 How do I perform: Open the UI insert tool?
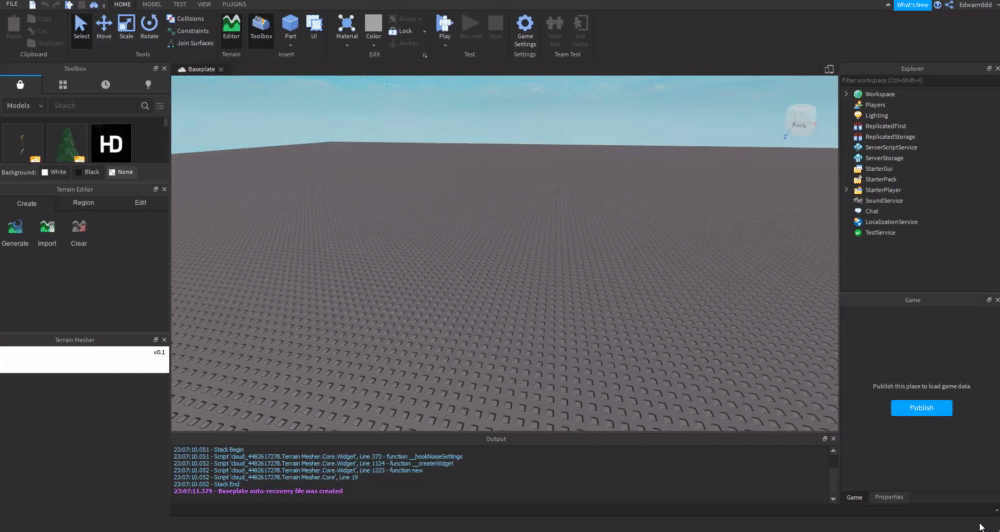pos(314,27)
